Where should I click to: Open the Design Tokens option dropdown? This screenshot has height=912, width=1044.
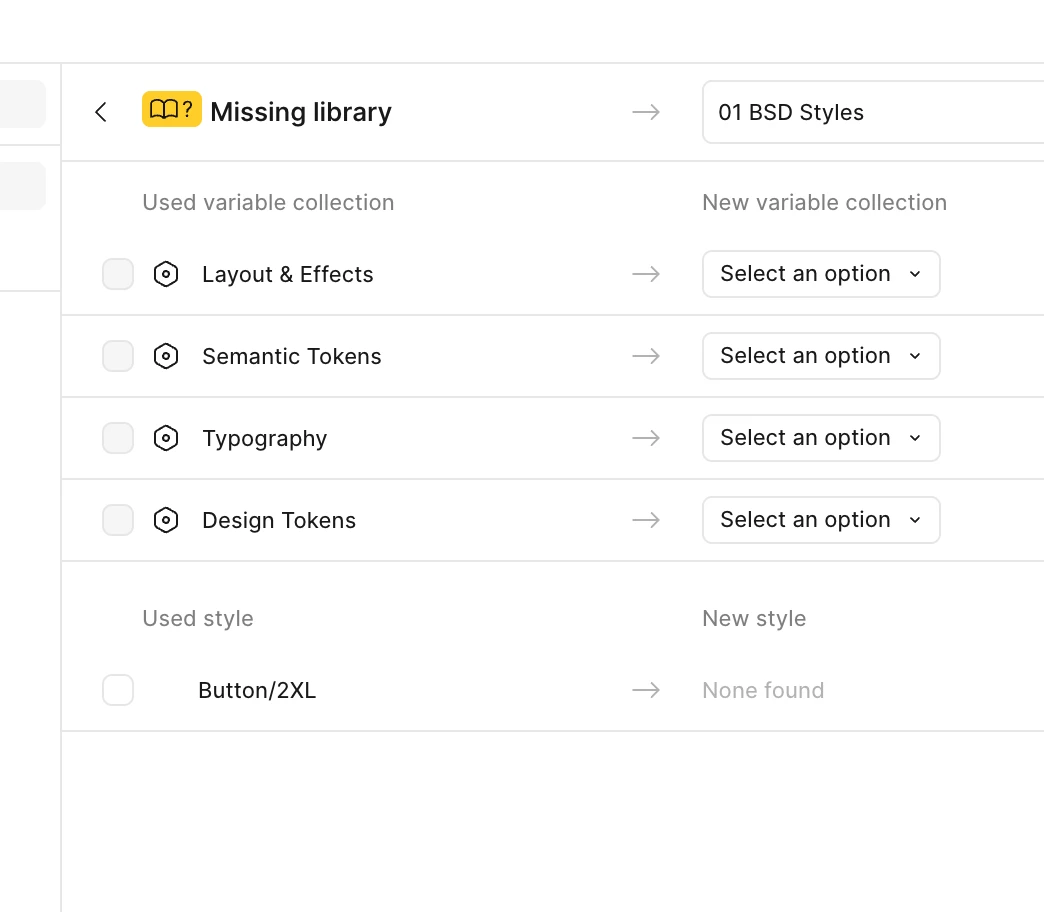[x=821, y=520]
